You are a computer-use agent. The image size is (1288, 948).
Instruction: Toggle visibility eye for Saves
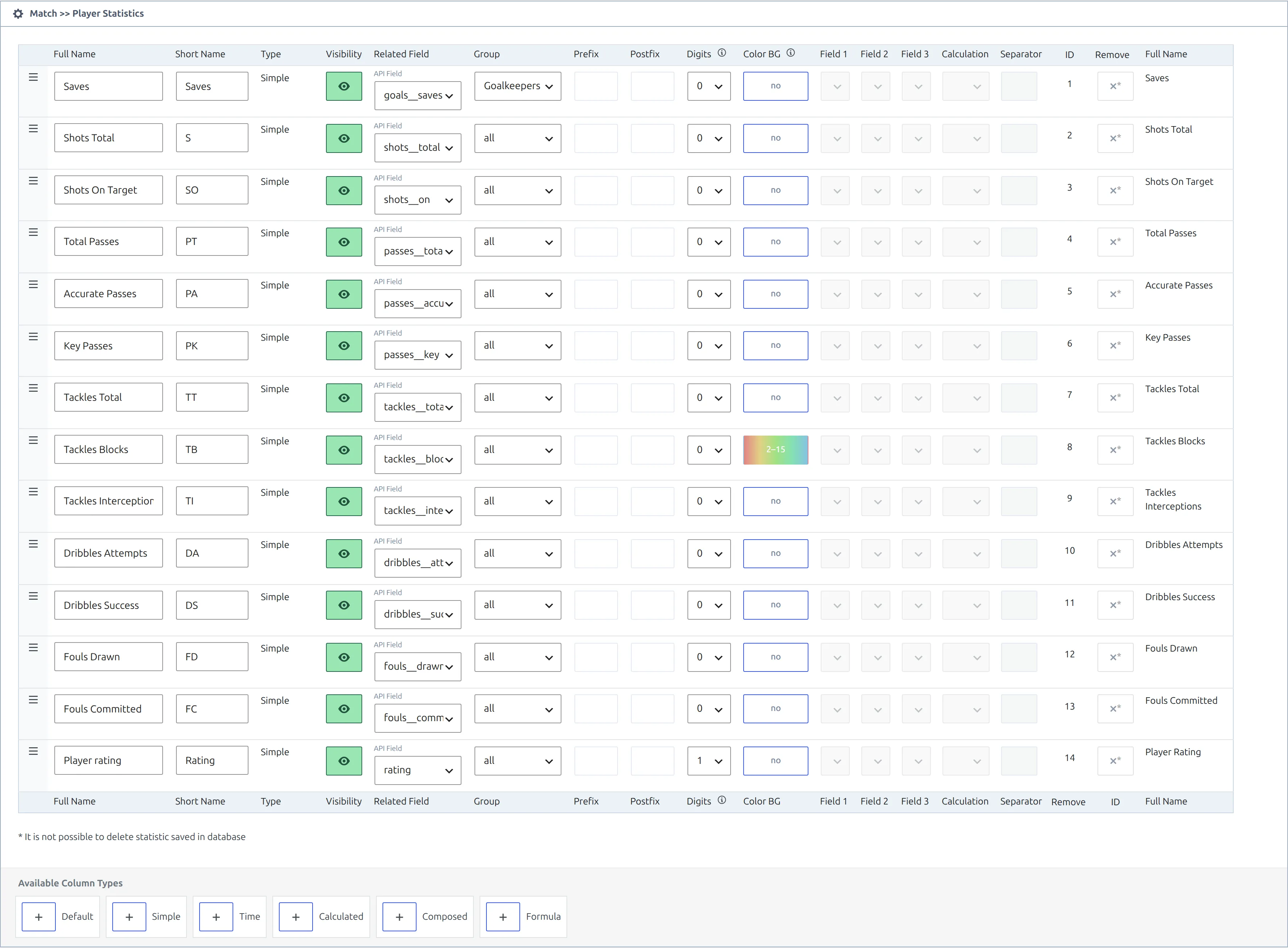click(x=344, y=86)
